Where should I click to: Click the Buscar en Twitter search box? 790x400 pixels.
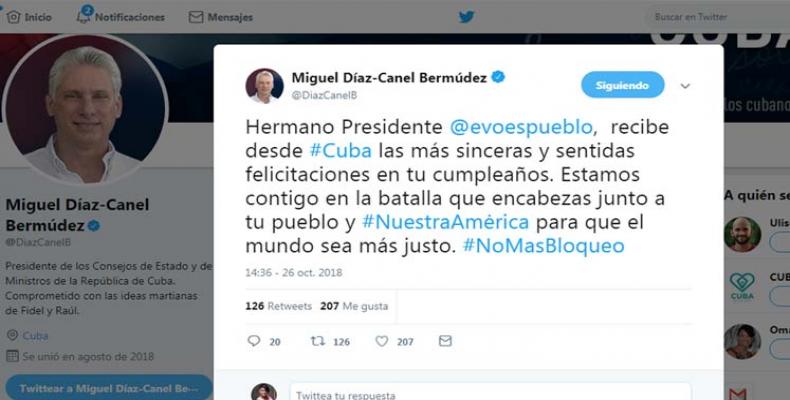[717, 17]
